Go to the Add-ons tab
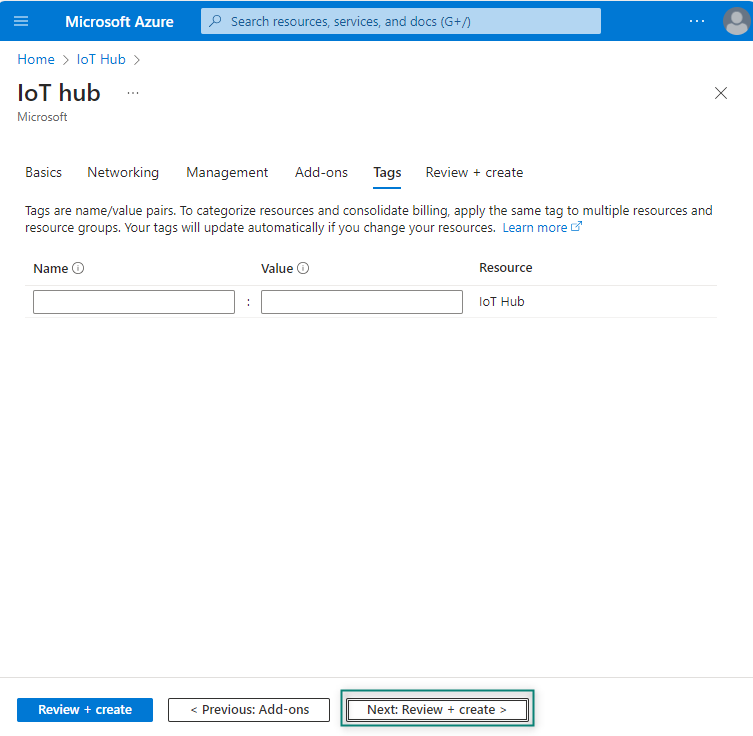This screenshot has height=736, width=753. click(321, 172)
